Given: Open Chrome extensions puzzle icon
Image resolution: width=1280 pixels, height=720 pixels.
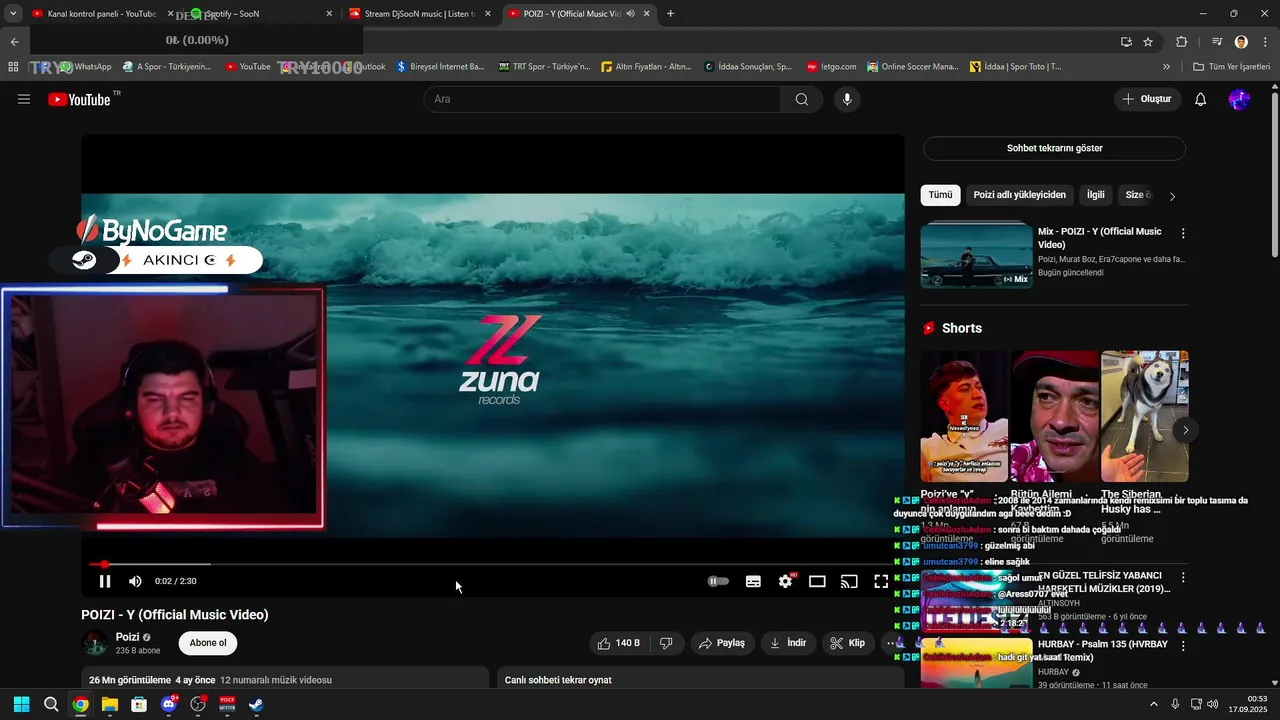Looking at the screenshot, I should (x=1181, y=42).
